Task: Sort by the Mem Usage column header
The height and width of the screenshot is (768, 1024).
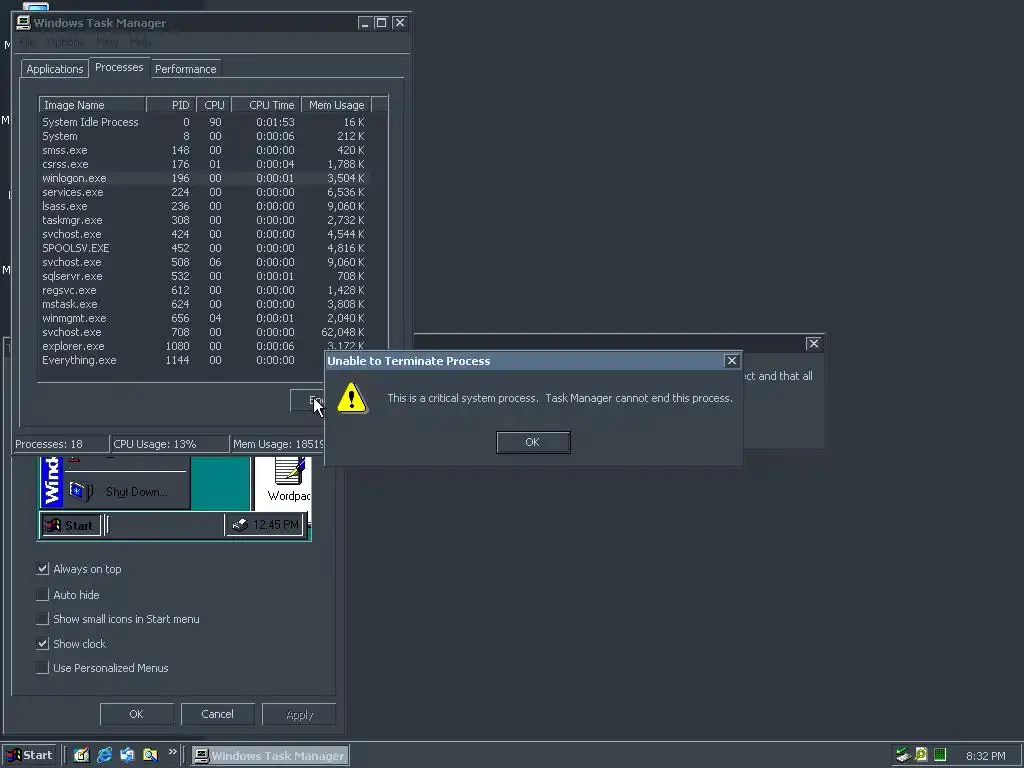Action: [336, 105]
